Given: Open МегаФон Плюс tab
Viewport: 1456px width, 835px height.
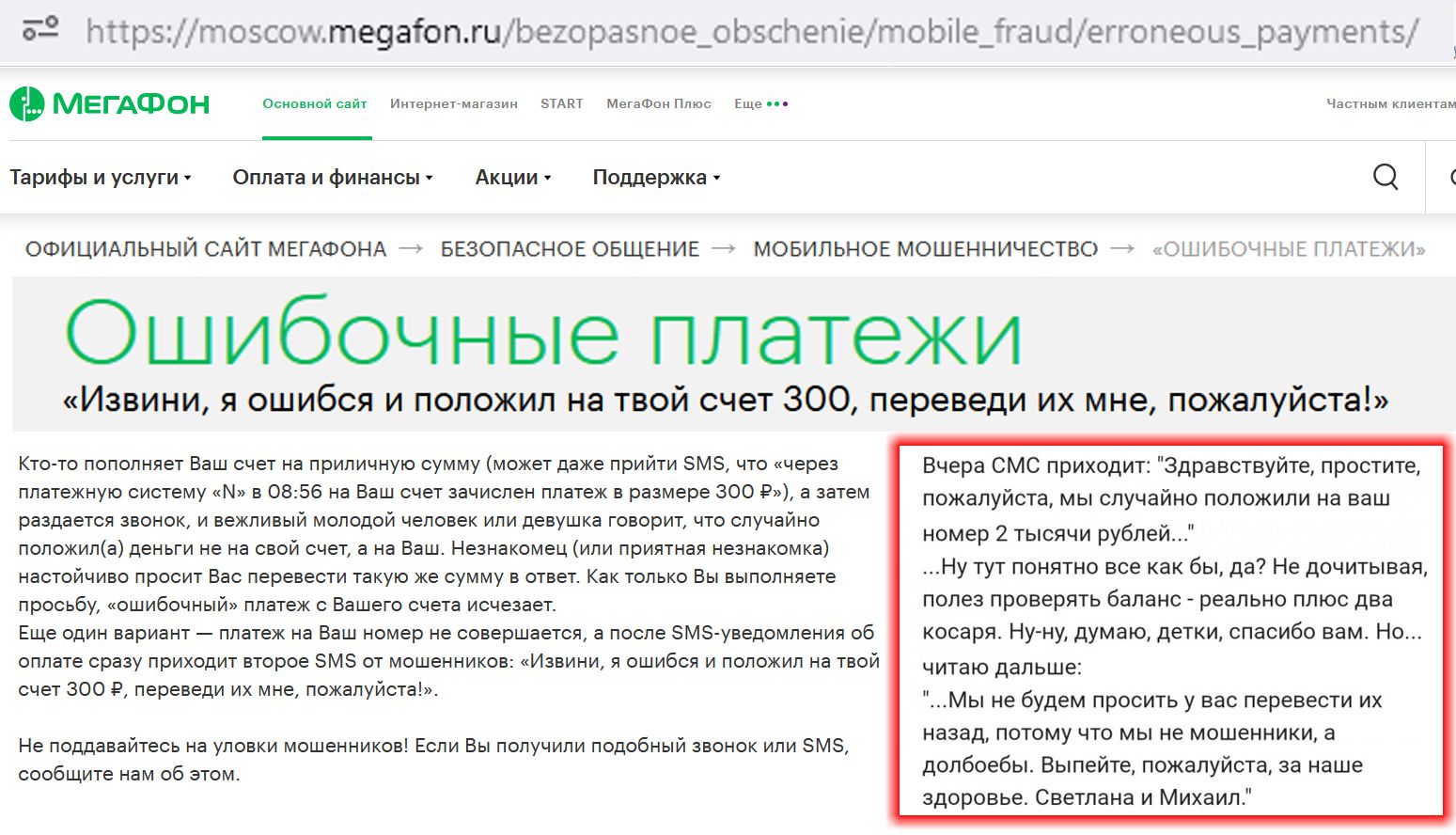Looking at the screenshot, I should pyautogui.click(x=659, y=103).
